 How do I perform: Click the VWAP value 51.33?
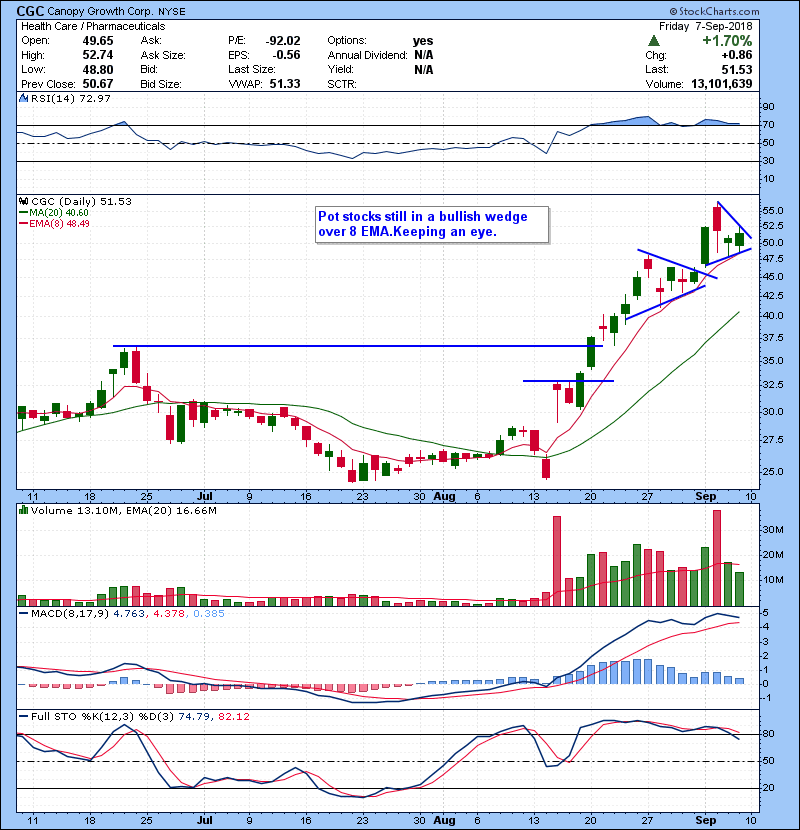(285, 84)
